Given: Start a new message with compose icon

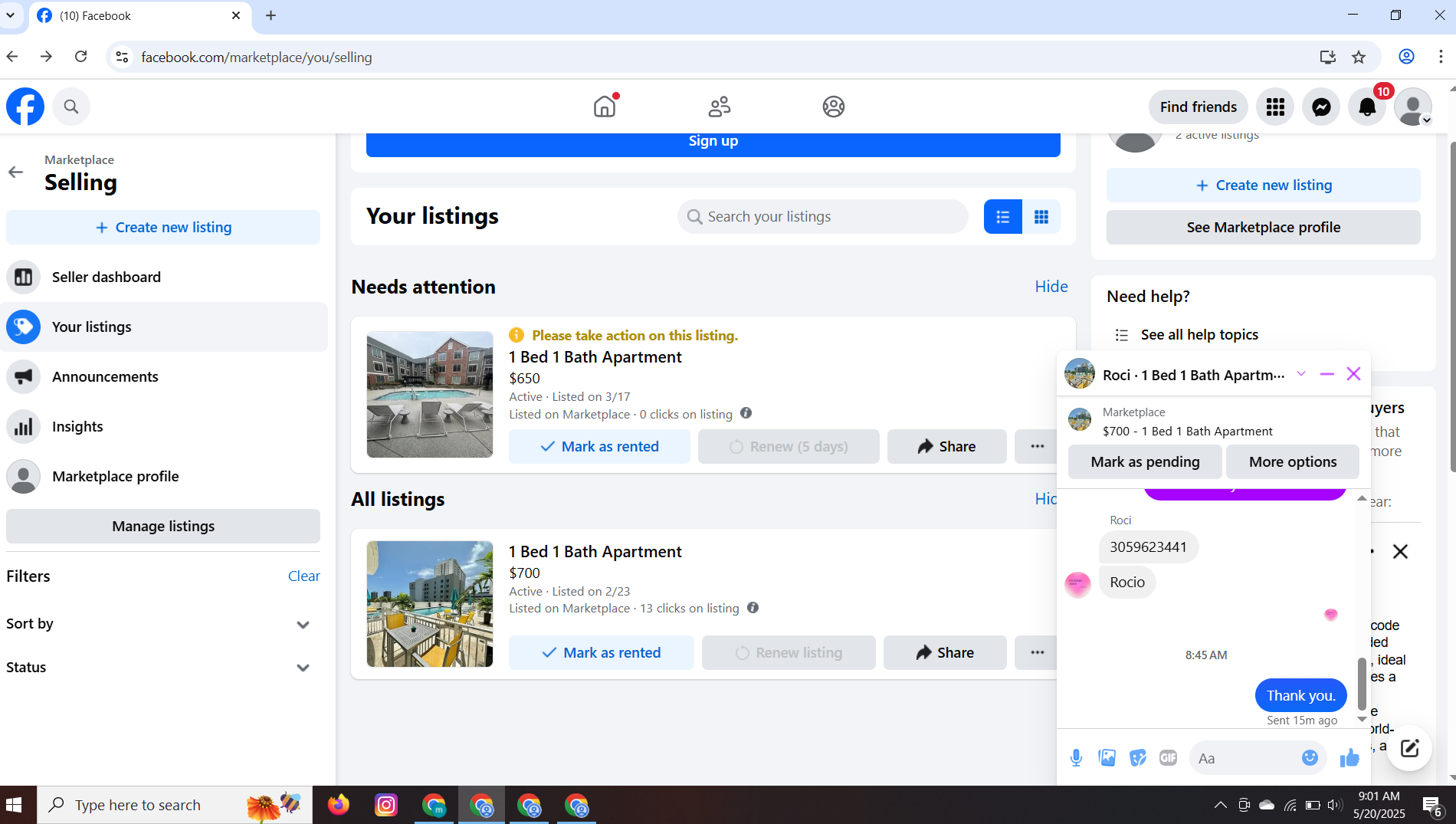Looking at the screenshot, I should 1410,748.
